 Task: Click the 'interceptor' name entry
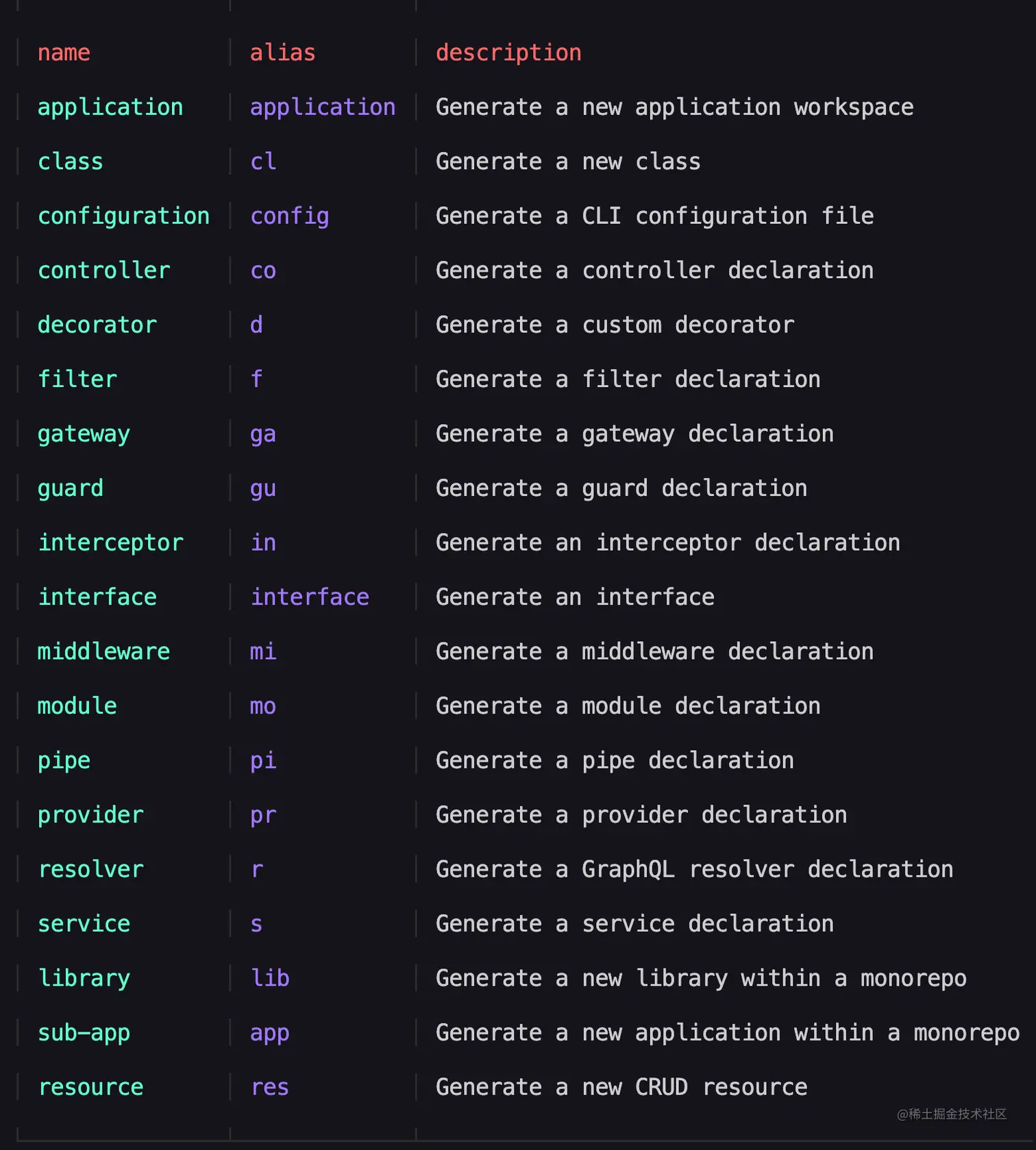(110, 543)
